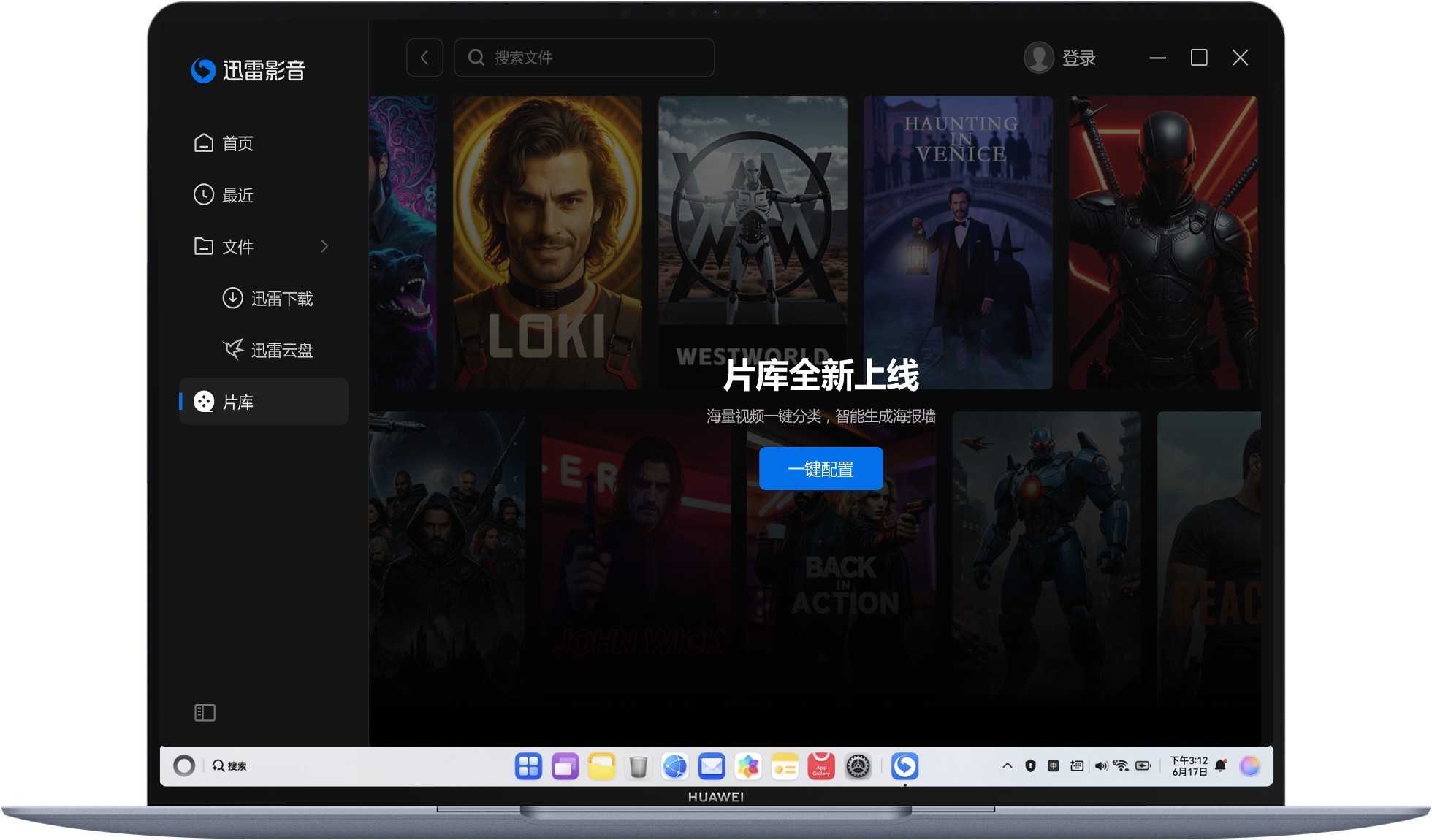Click the Wi-Fi tray icon
This screenshot has width=1432, height=840.
pos(1121,766)
